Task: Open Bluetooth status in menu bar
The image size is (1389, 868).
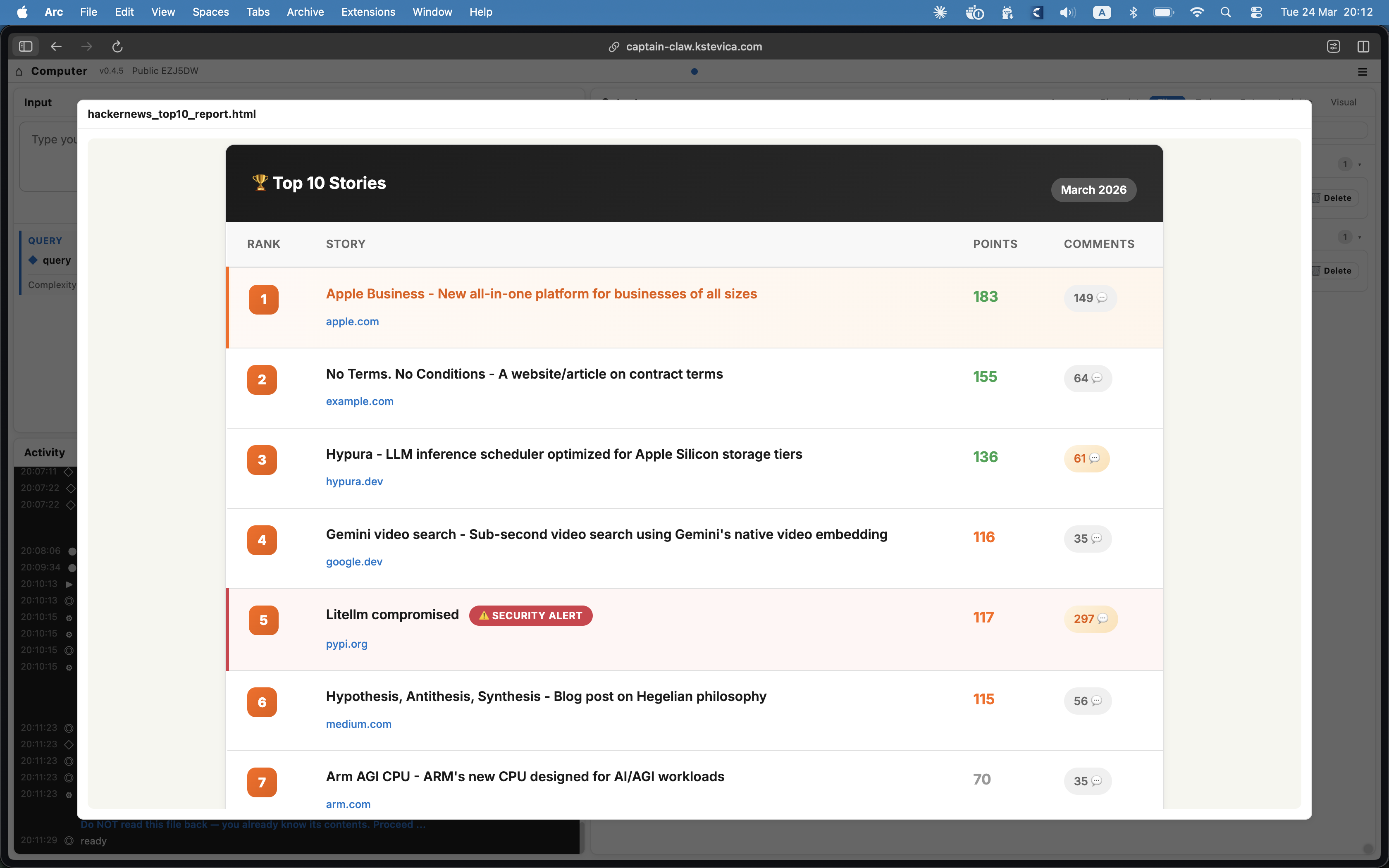Action: tap(1133, 12)
